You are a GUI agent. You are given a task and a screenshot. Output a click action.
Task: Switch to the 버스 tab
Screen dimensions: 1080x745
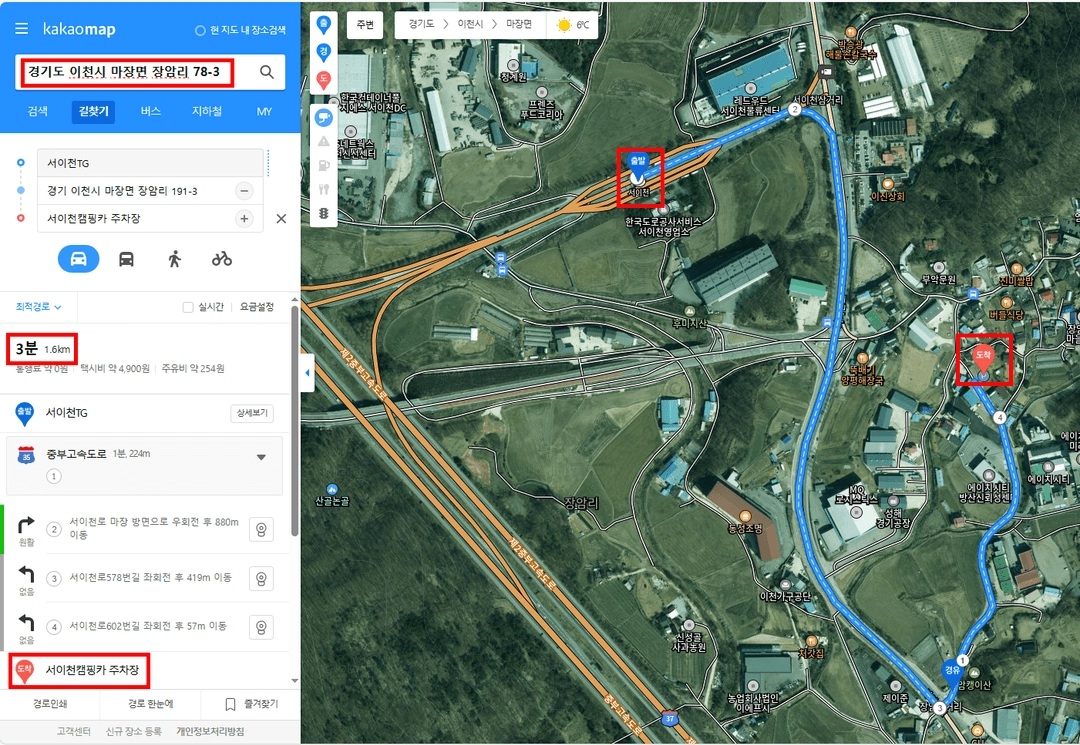pos(150,111)
